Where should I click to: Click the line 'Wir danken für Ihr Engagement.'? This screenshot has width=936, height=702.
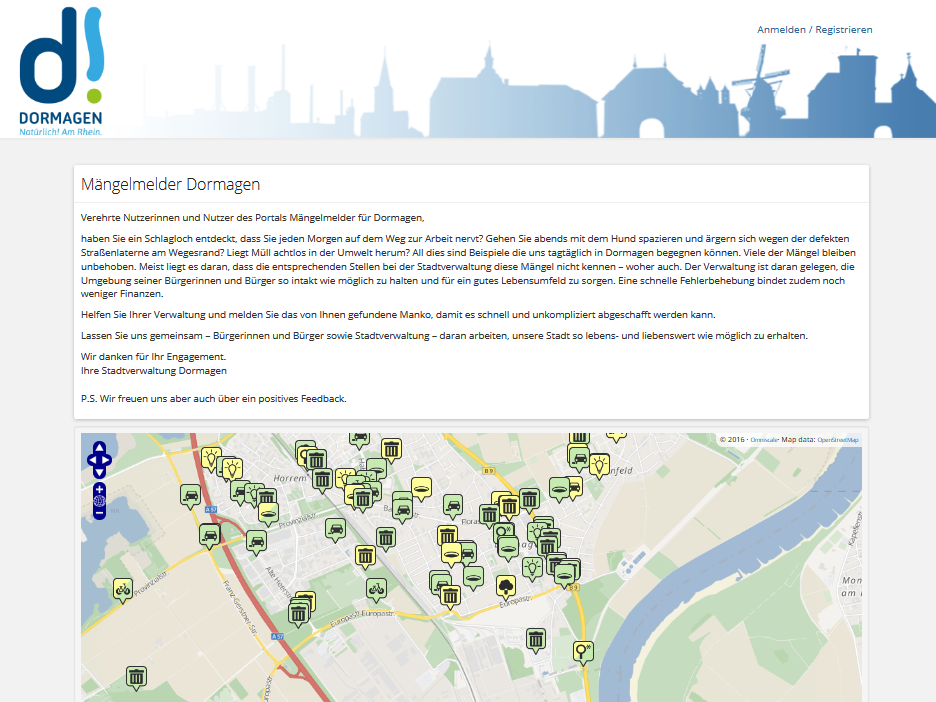coord(153,356)
